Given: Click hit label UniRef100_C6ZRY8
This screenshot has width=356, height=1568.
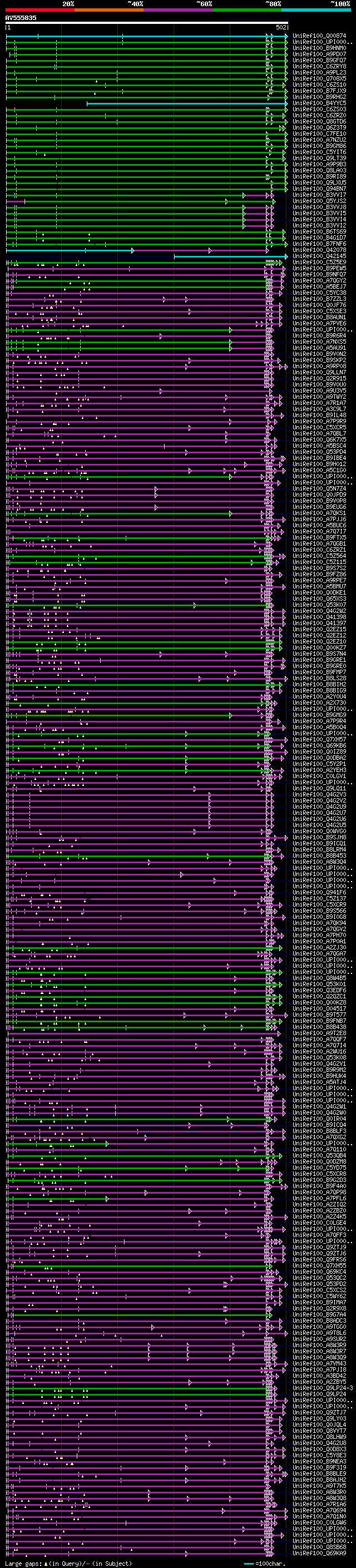Looking at the screenshot, I should pyautogui.click(x=319, y=66).
